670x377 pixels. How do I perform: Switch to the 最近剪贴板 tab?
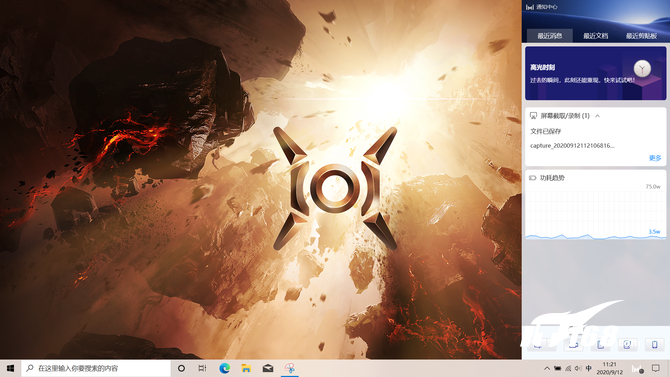(x=641, y=35)
